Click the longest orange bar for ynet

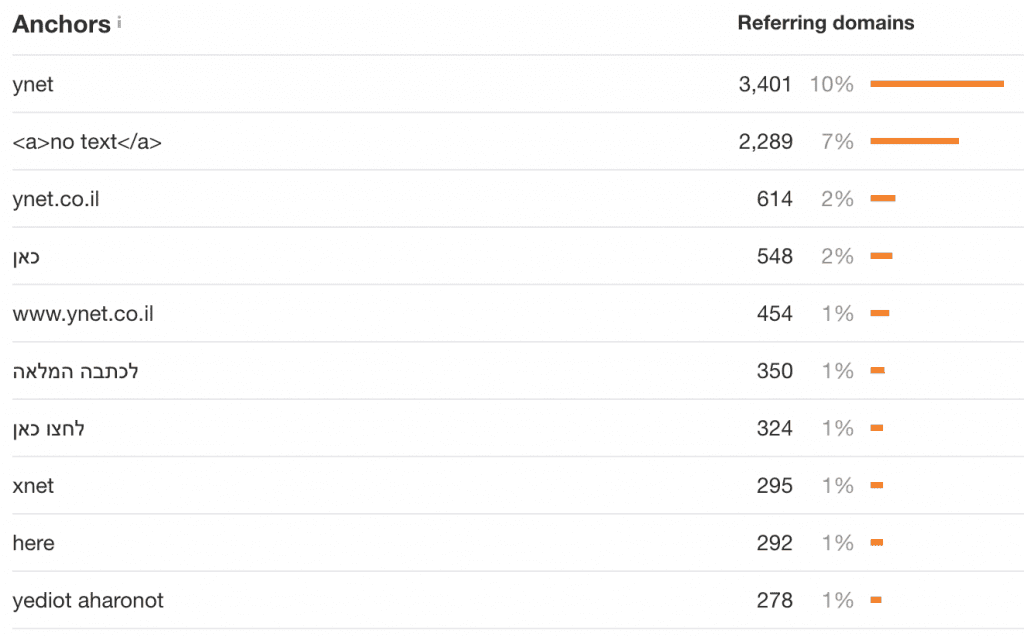pyautogui.click(x=936, y=84)
